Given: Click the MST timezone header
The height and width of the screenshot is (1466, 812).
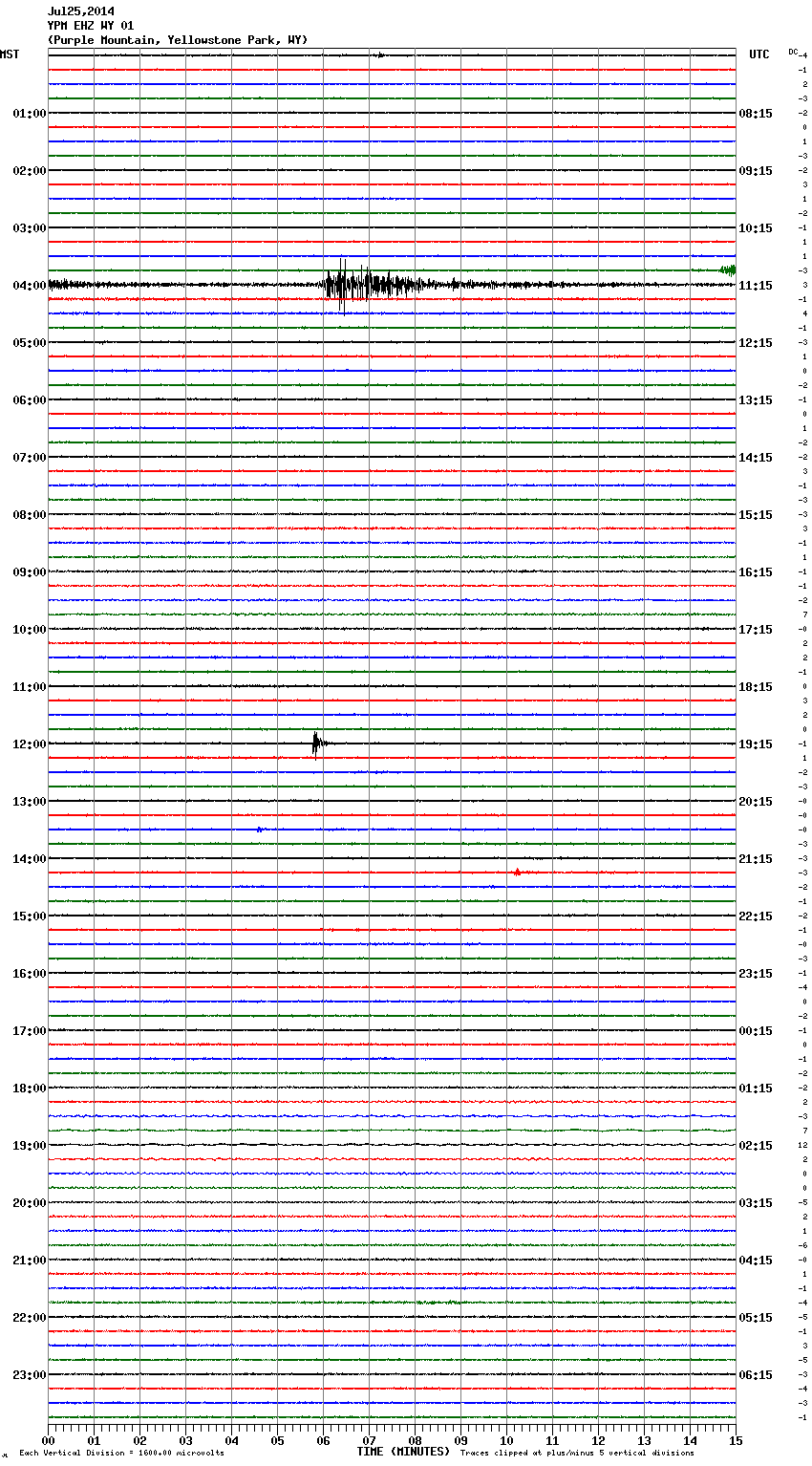Looking at the screenshot, I should (x=10, y=54).
